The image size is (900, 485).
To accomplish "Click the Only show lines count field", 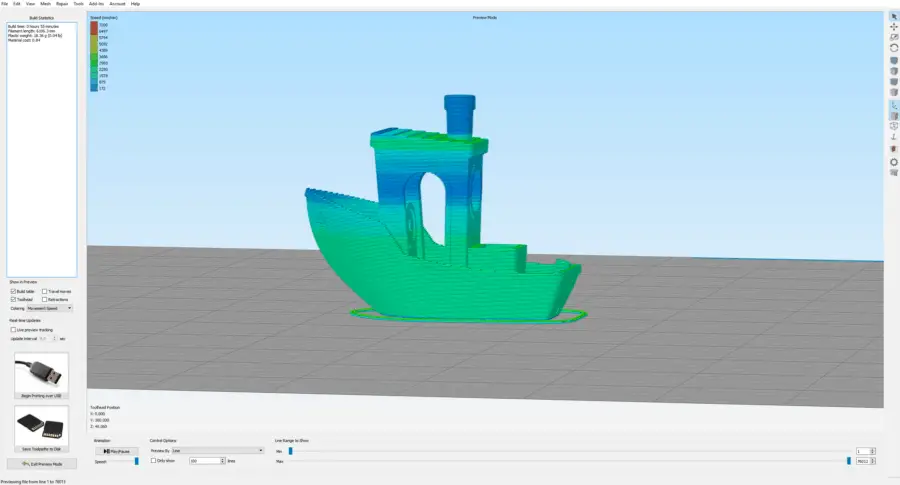I will point(204,461).
